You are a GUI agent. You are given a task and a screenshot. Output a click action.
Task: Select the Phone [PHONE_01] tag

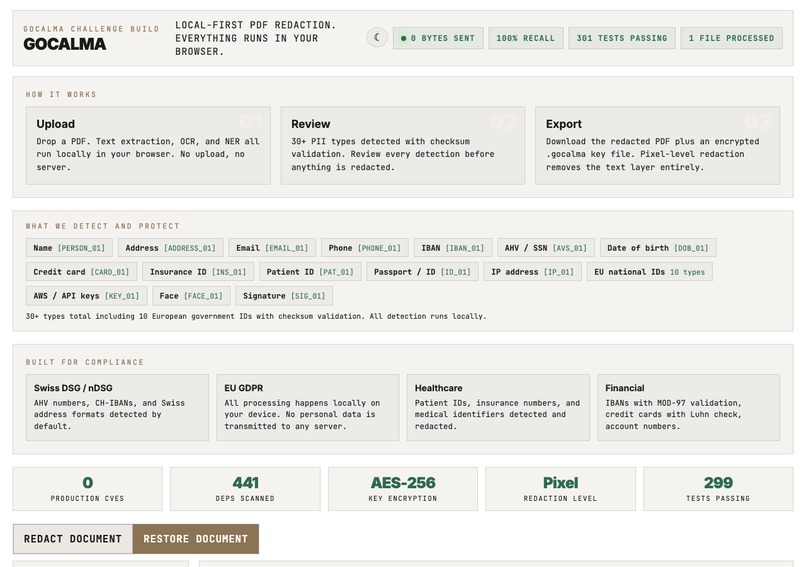click(x=365, y=248)
